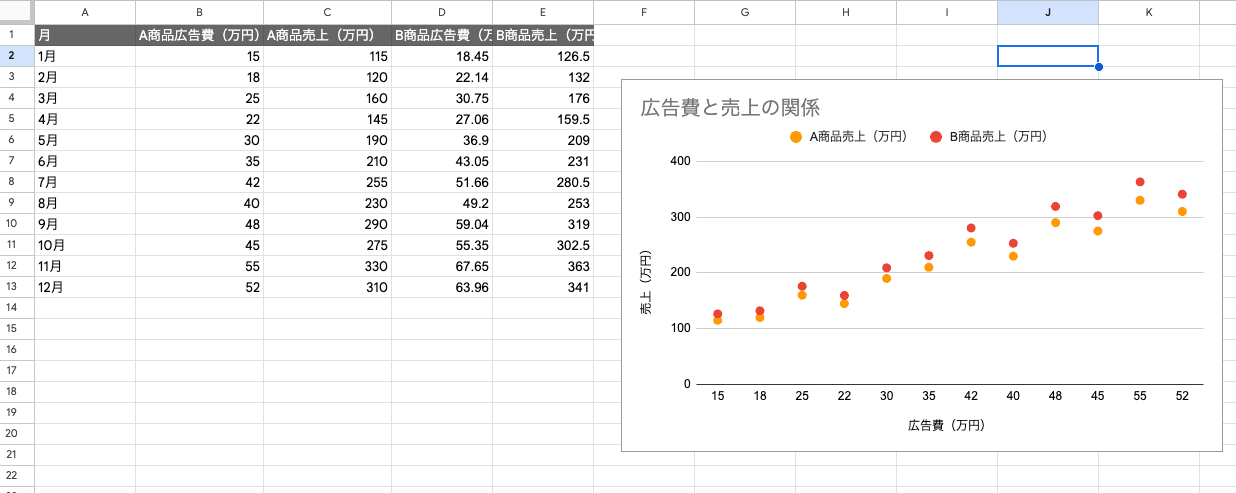This screenshot has height=493, width=1236.
Task: Click the blue fill handle of cell J2
Action: (x=1099, y=67)
